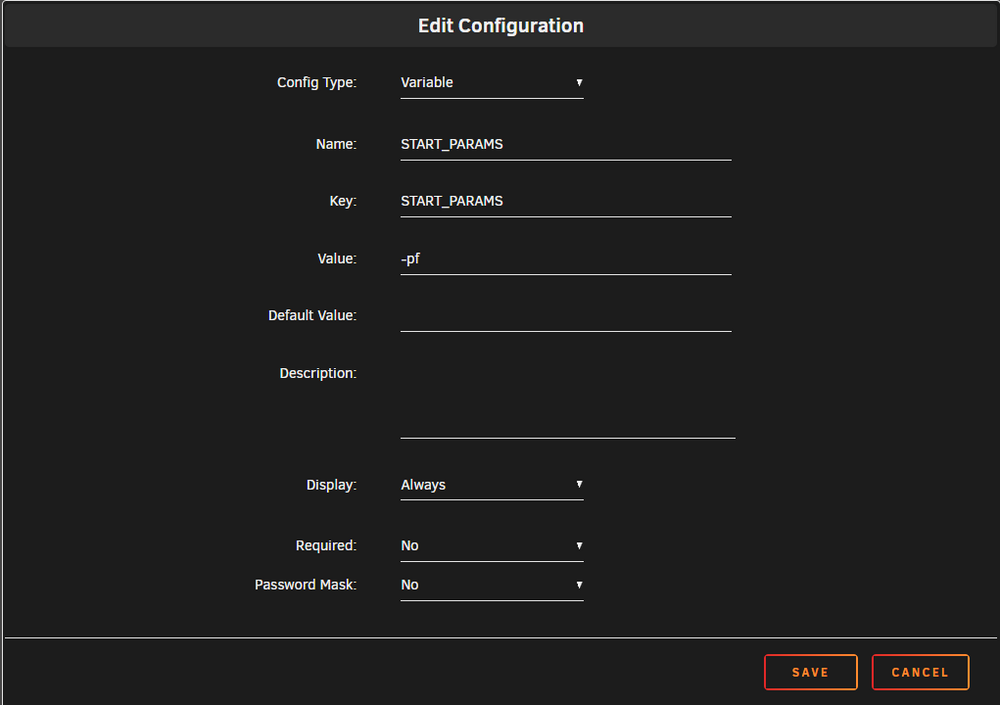1000x705 pixels.
Task: Click the Default Value label
Action: (x=312, y=315)
